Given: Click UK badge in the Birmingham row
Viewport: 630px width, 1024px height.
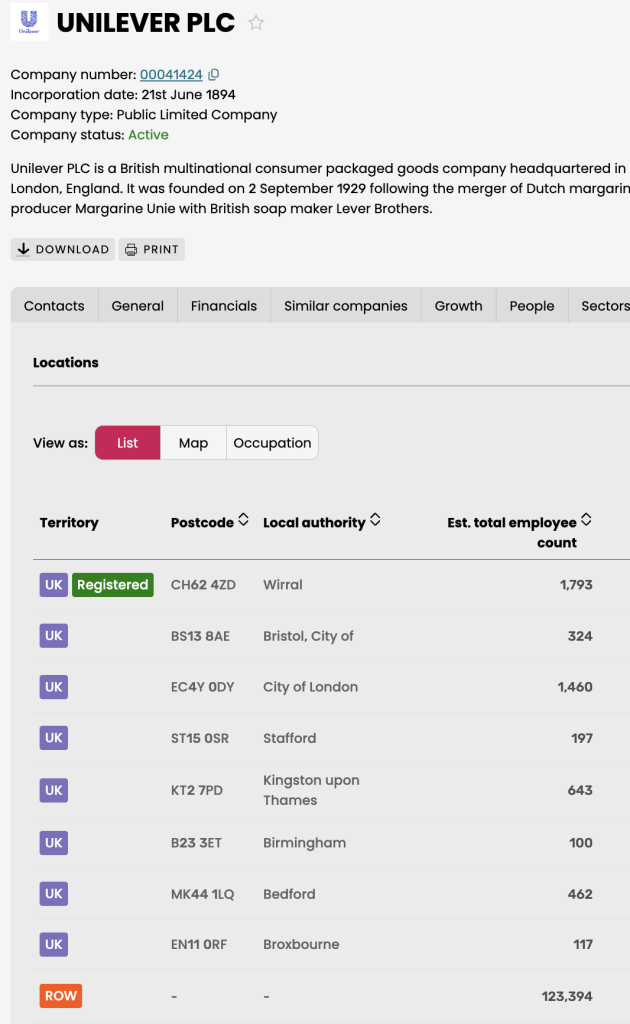Looking at the screenshot, I should tap(54, 843).
